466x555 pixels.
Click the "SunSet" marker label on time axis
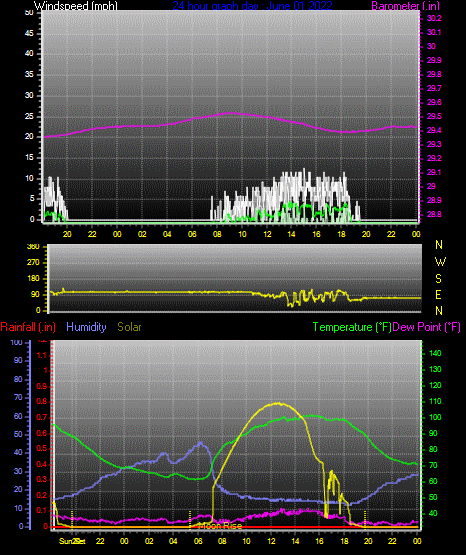pyautogui.click(x=72, y=541)
